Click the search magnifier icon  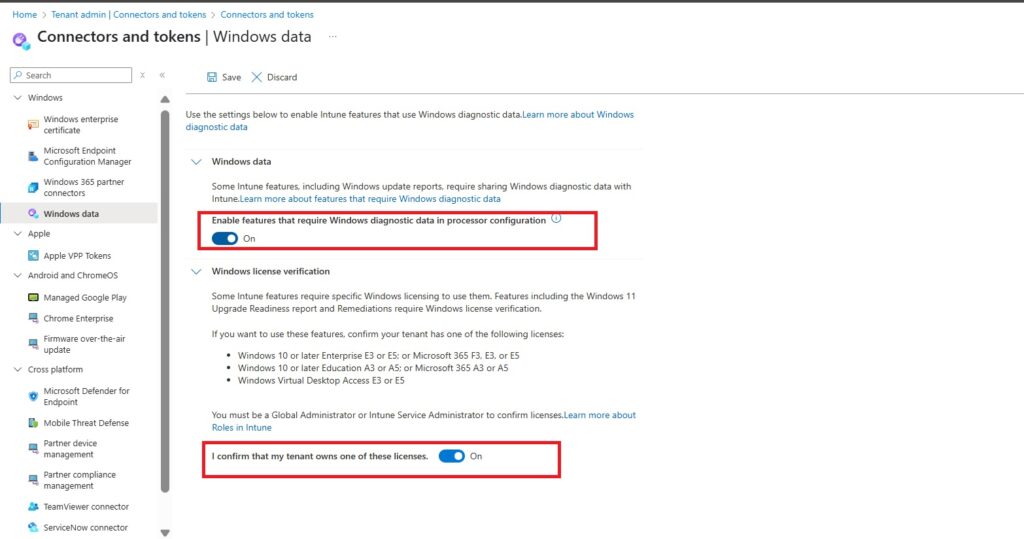[18, 75]
